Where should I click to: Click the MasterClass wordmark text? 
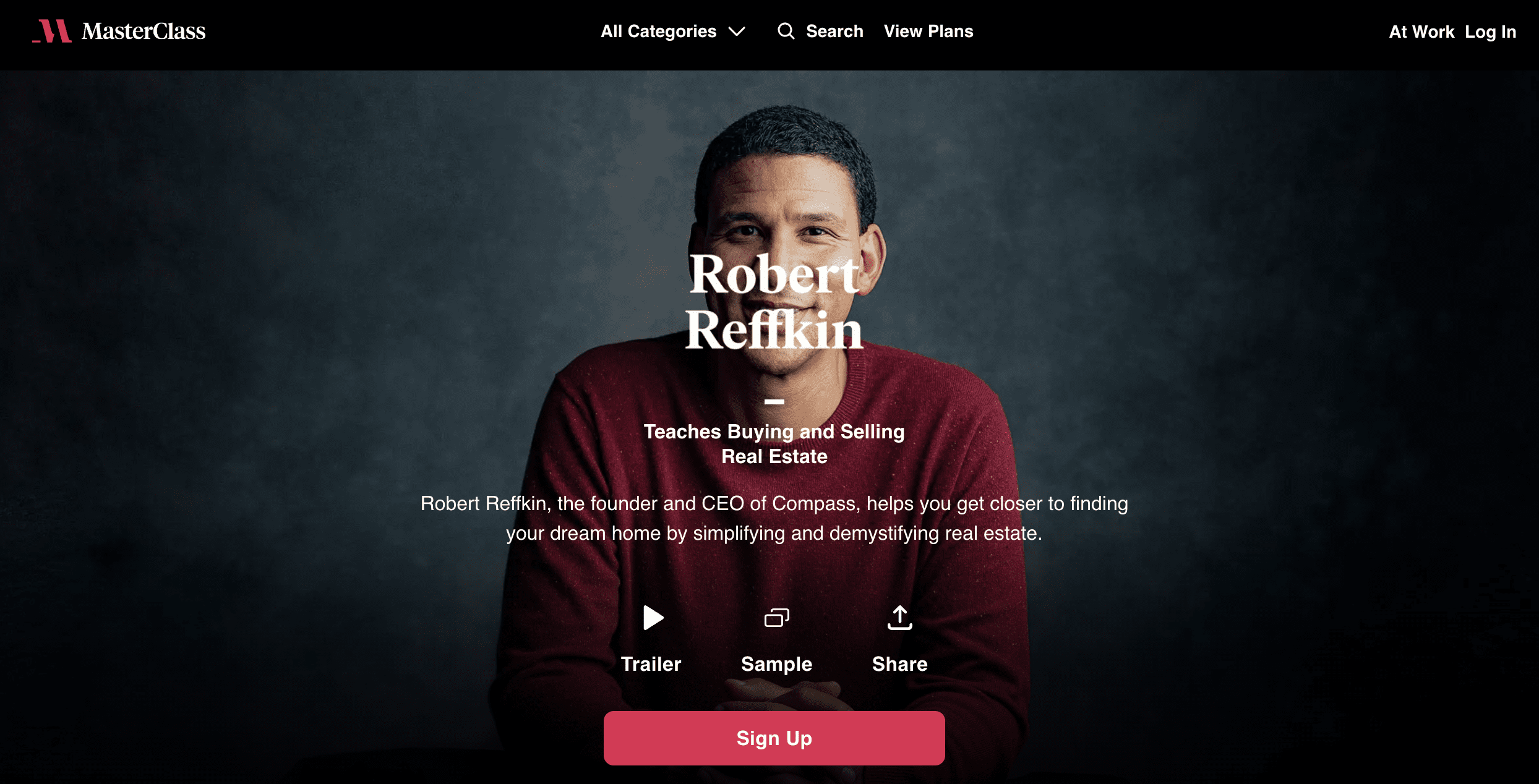click(144, 31)
